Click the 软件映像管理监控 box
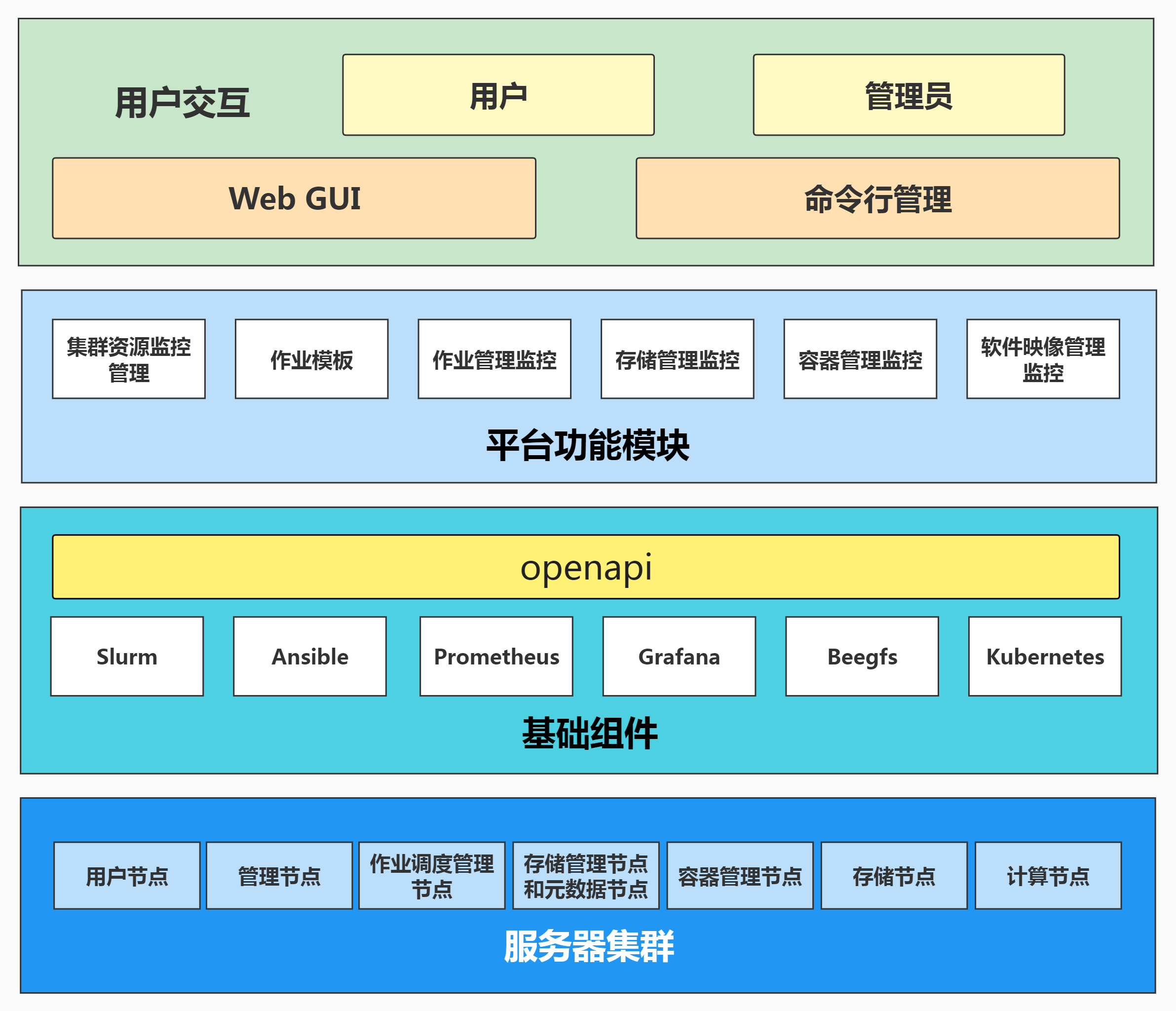The width and height of the screenshot is (1176, 1011). (x=1043, y=359)
